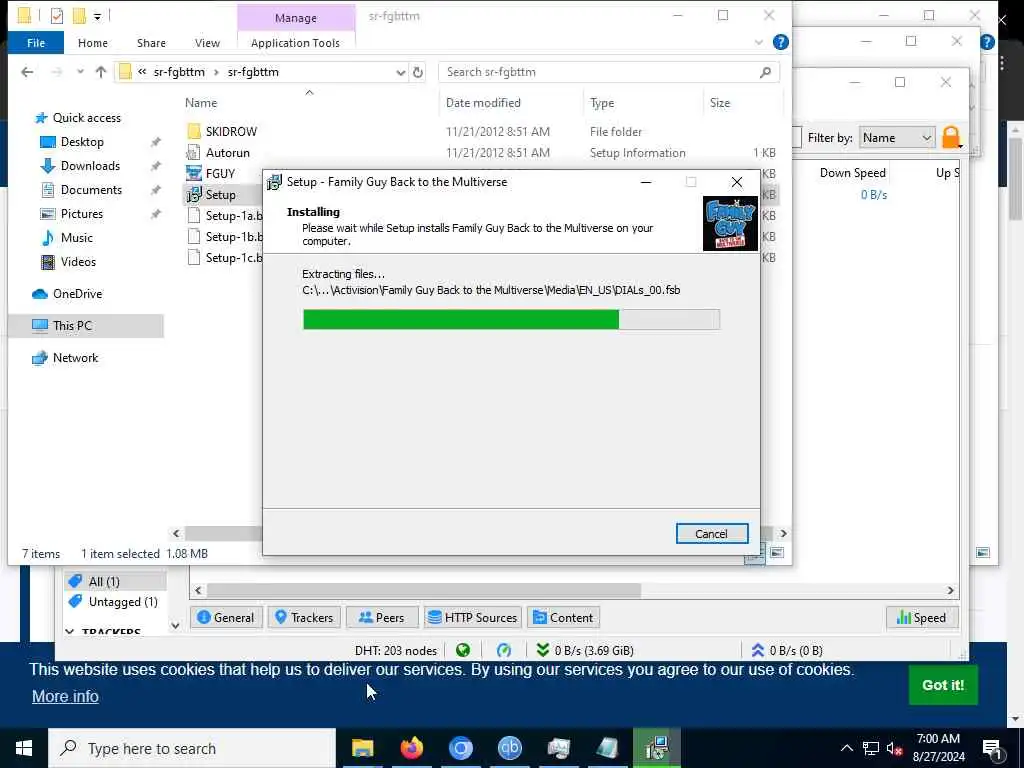Select the SKIDROW folder
The image size is (1024, 768).
tap(231, 131)
